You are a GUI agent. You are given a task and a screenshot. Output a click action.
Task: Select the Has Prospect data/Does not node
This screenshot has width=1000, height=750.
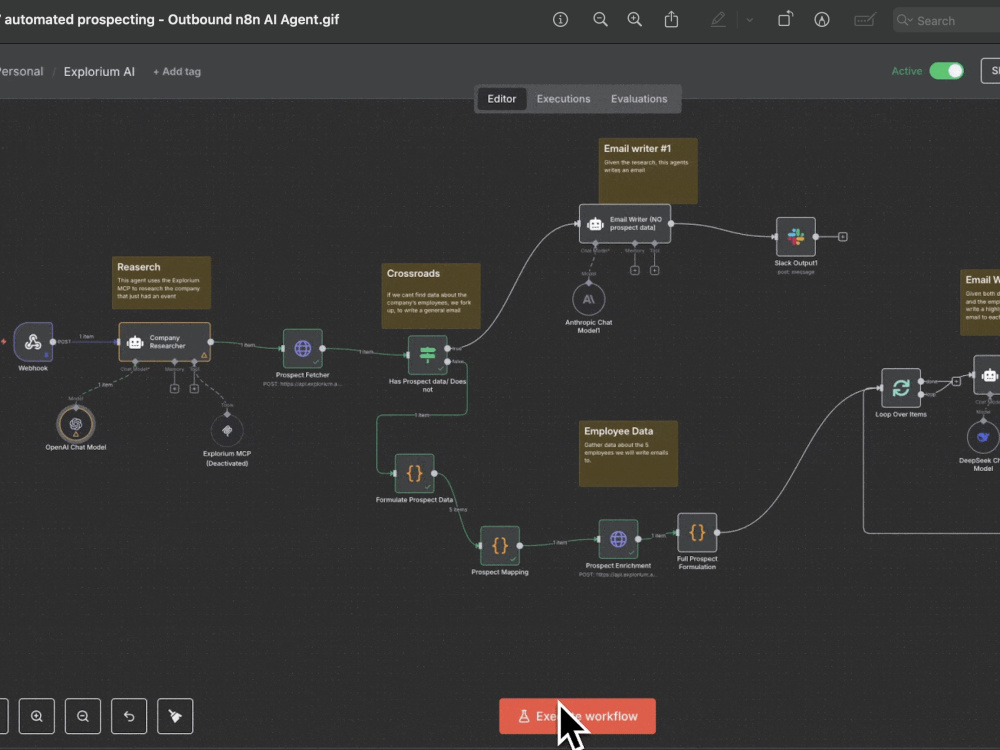(x=427, y=355)
